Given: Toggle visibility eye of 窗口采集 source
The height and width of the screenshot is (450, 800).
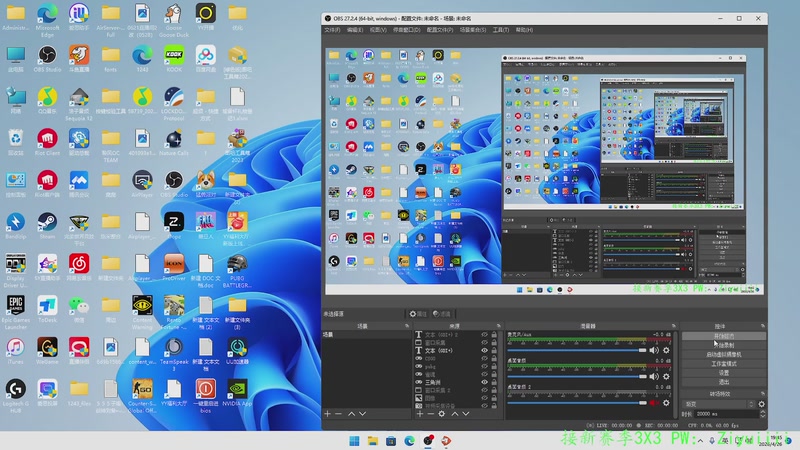Looking at the screenshot, I should click(484, 343).
